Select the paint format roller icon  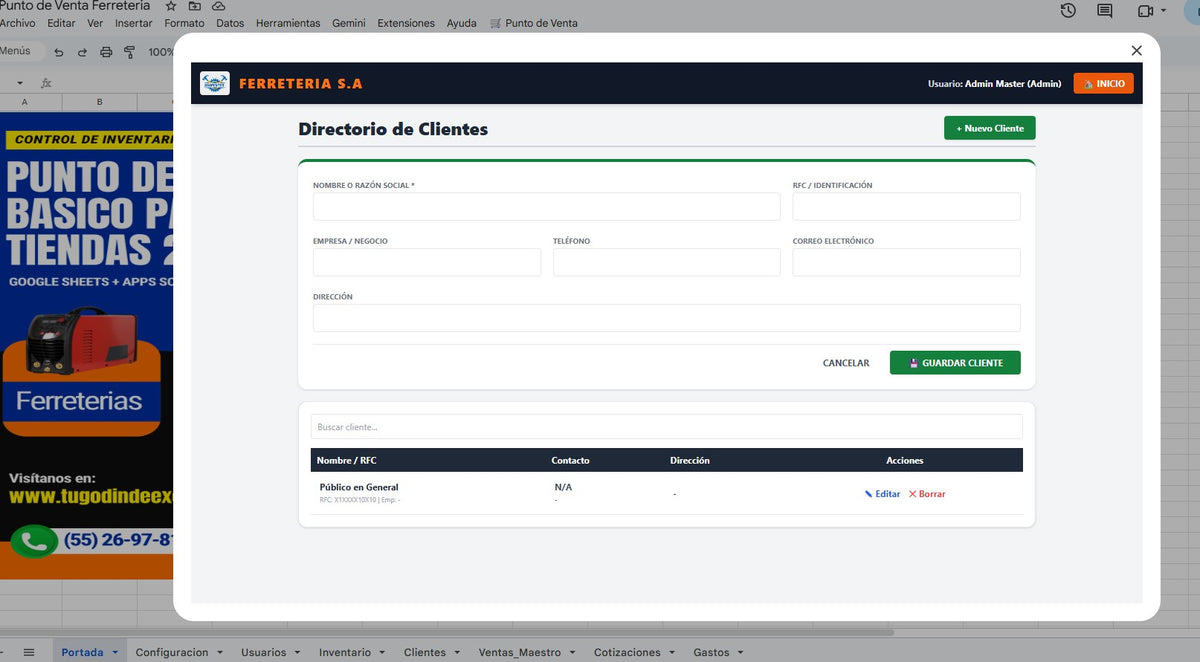(x=129, y=52)
